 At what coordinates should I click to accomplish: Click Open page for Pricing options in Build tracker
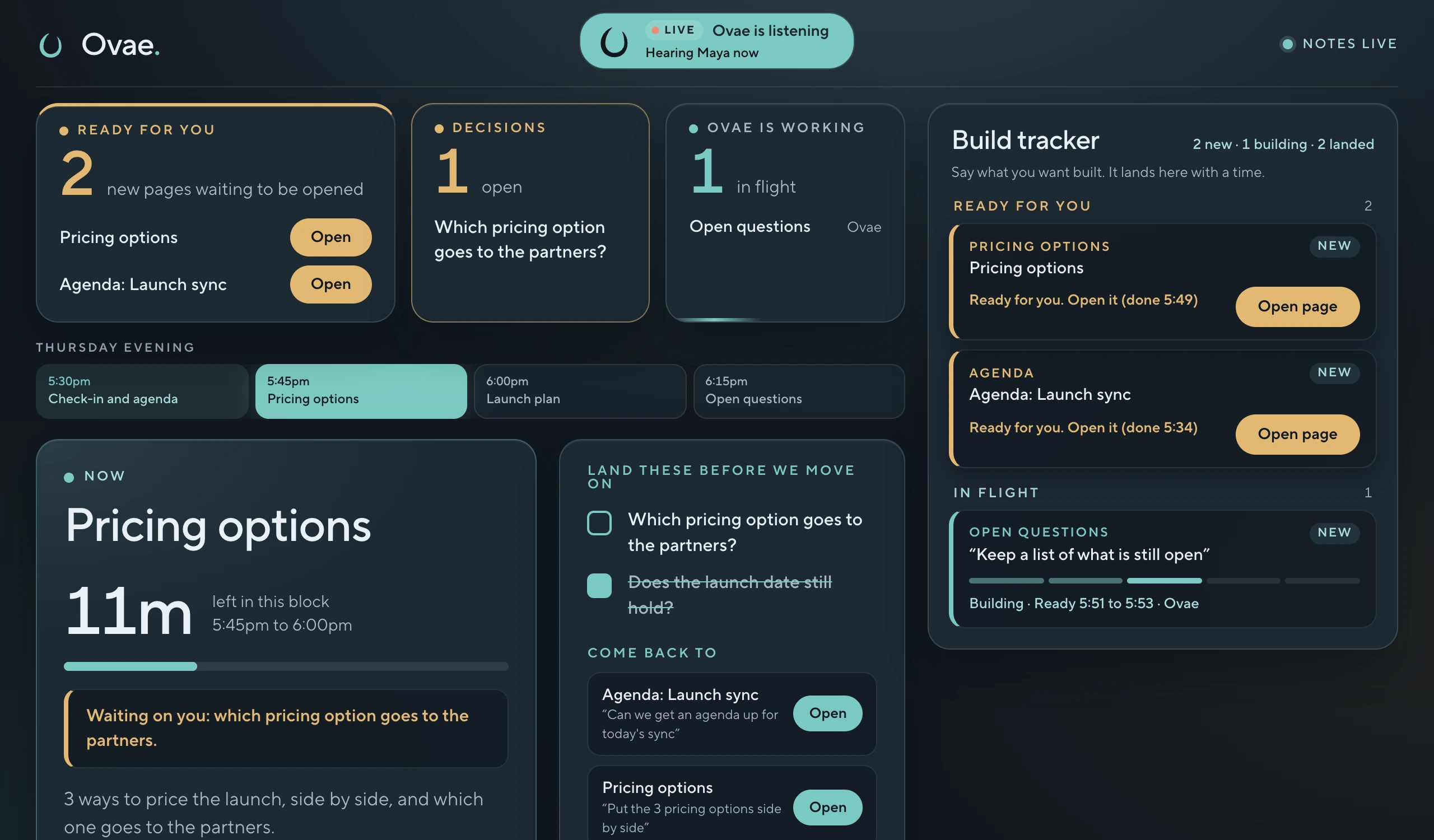click(x=1297, y=306)
